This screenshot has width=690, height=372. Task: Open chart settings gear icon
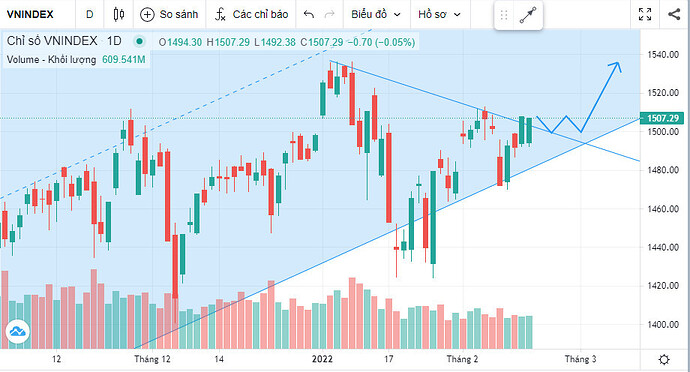(664, 360)
